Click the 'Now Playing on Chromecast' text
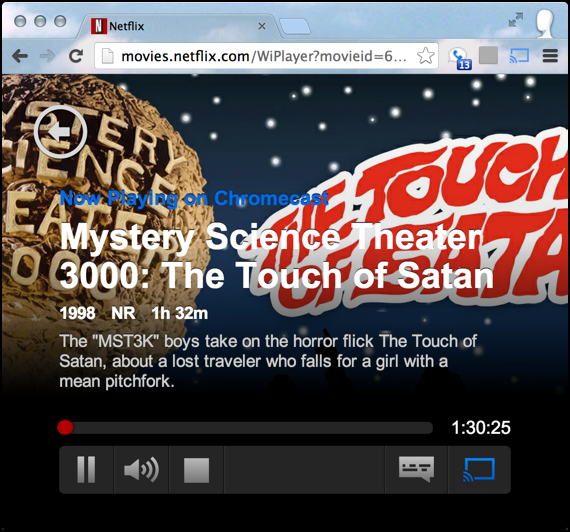570x532 pixels. [194, 199]
